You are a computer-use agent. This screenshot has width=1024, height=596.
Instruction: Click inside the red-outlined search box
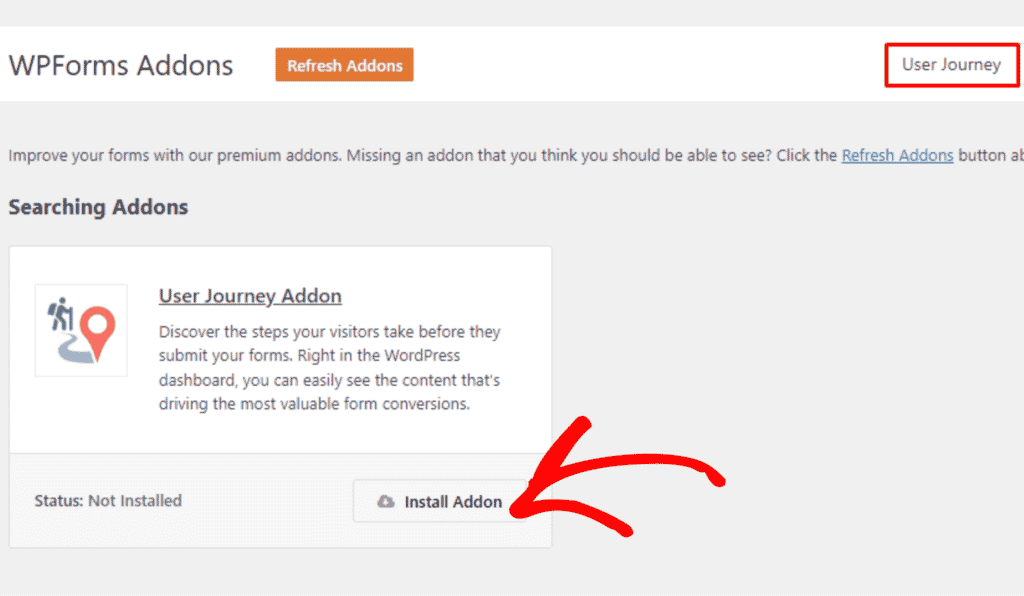coord(951,64)
